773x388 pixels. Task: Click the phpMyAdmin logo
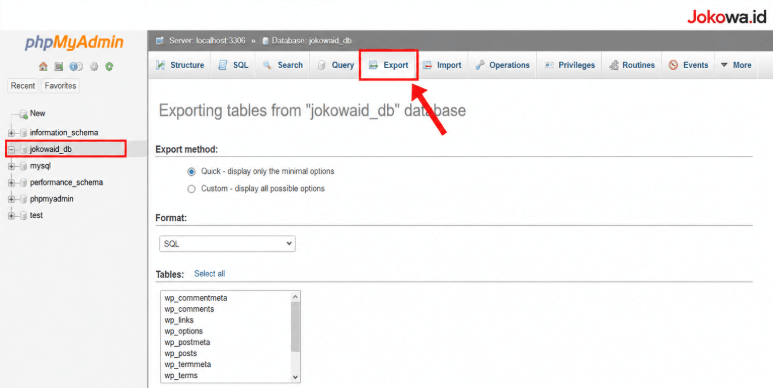[74, 42]
